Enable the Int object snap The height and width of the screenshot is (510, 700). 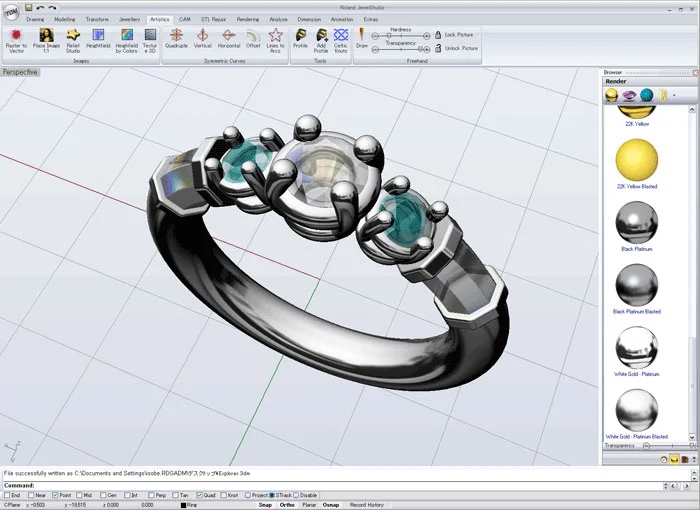127,495
